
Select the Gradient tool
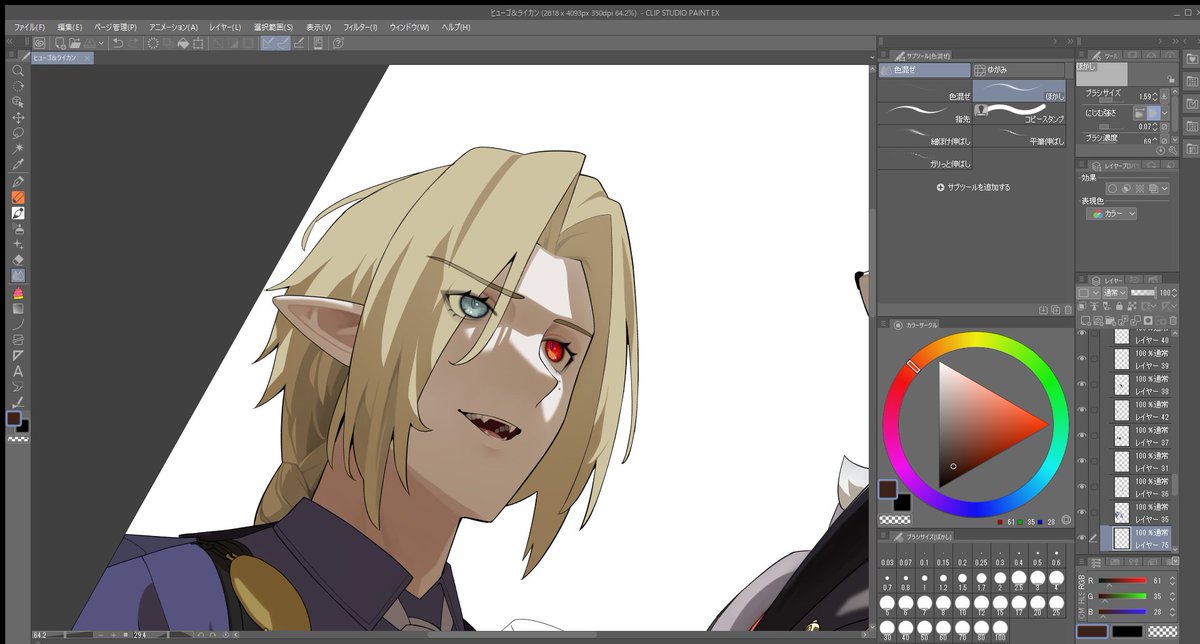[18, 308]
